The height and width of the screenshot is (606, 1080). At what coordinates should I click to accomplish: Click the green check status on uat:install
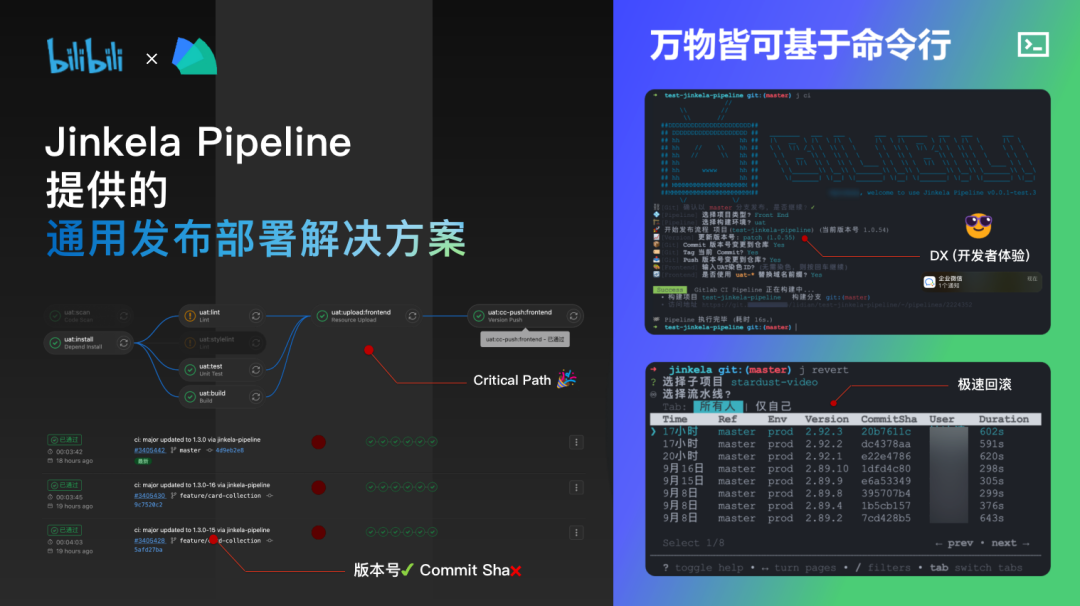(55, 343)
